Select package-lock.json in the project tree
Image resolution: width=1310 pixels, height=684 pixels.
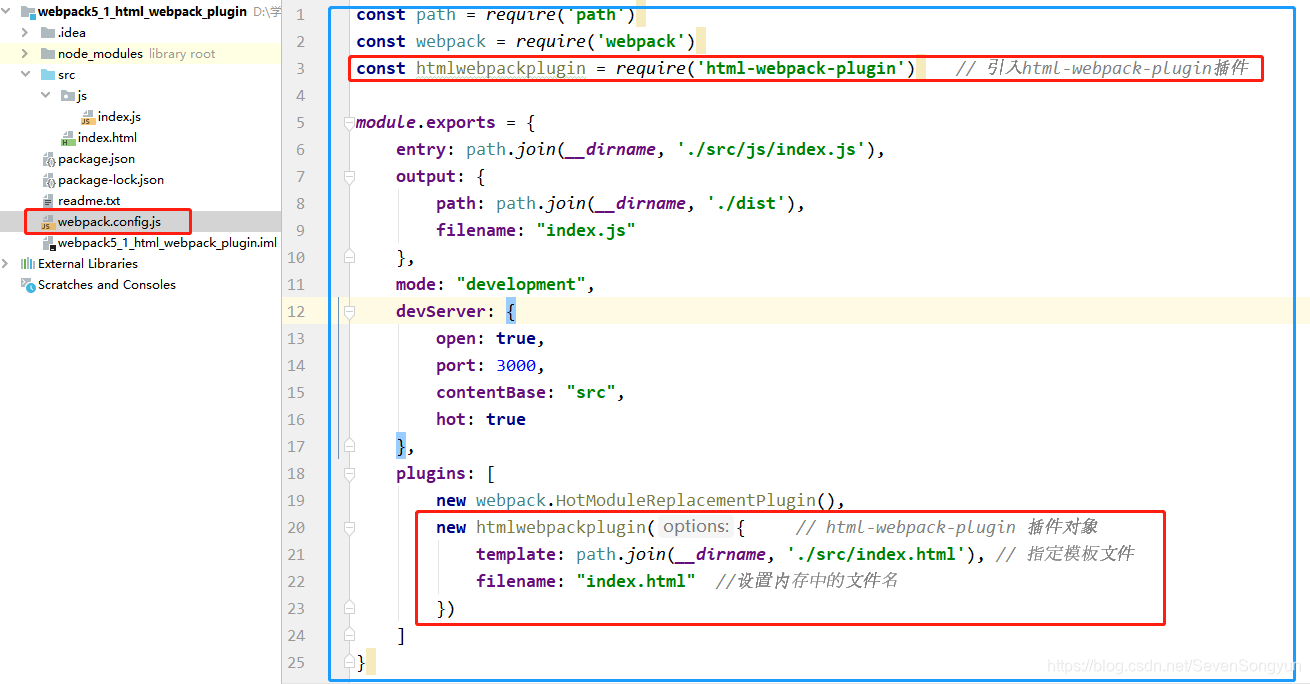click(x=111, y=180)
